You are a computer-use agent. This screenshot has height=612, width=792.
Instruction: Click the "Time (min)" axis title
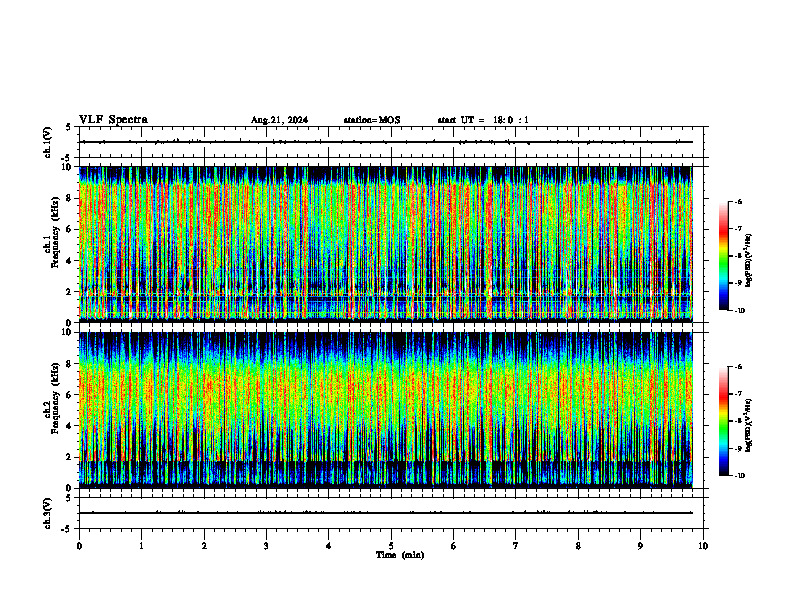(400, 555)
